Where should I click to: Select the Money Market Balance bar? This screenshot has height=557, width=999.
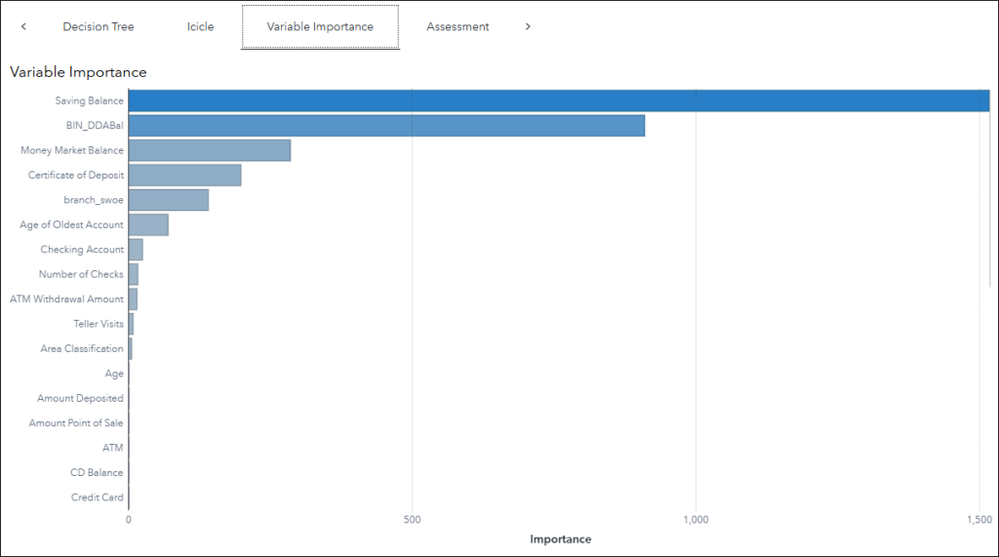tap(210, 150)
